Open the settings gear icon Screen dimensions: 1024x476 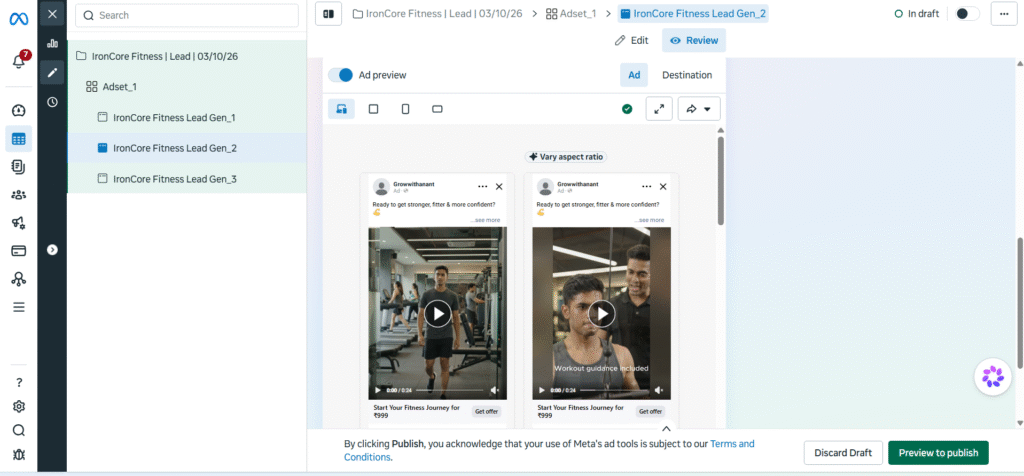click(19, 407)
